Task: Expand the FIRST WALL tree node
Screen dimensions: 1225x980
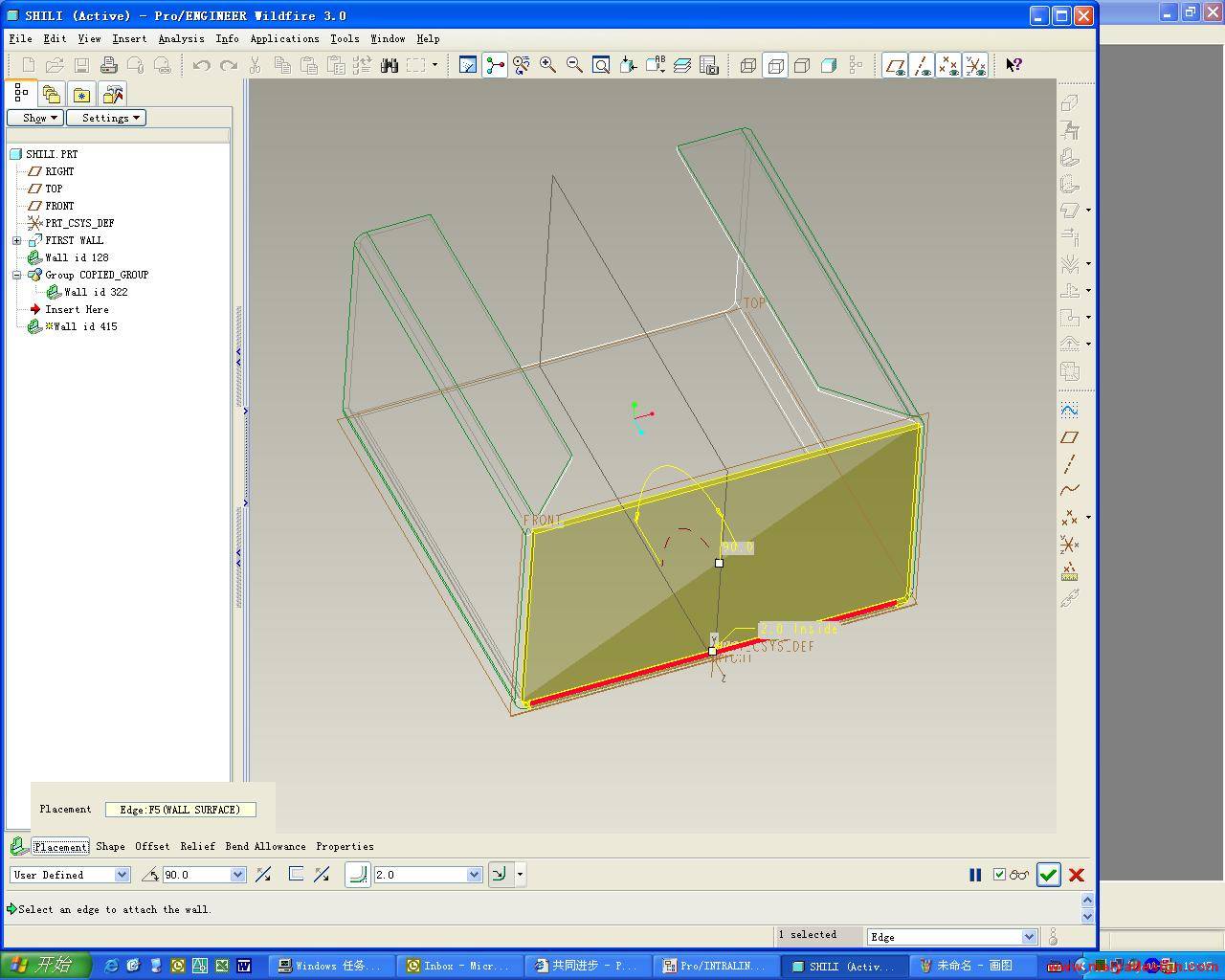Action: tap(16, 240)
